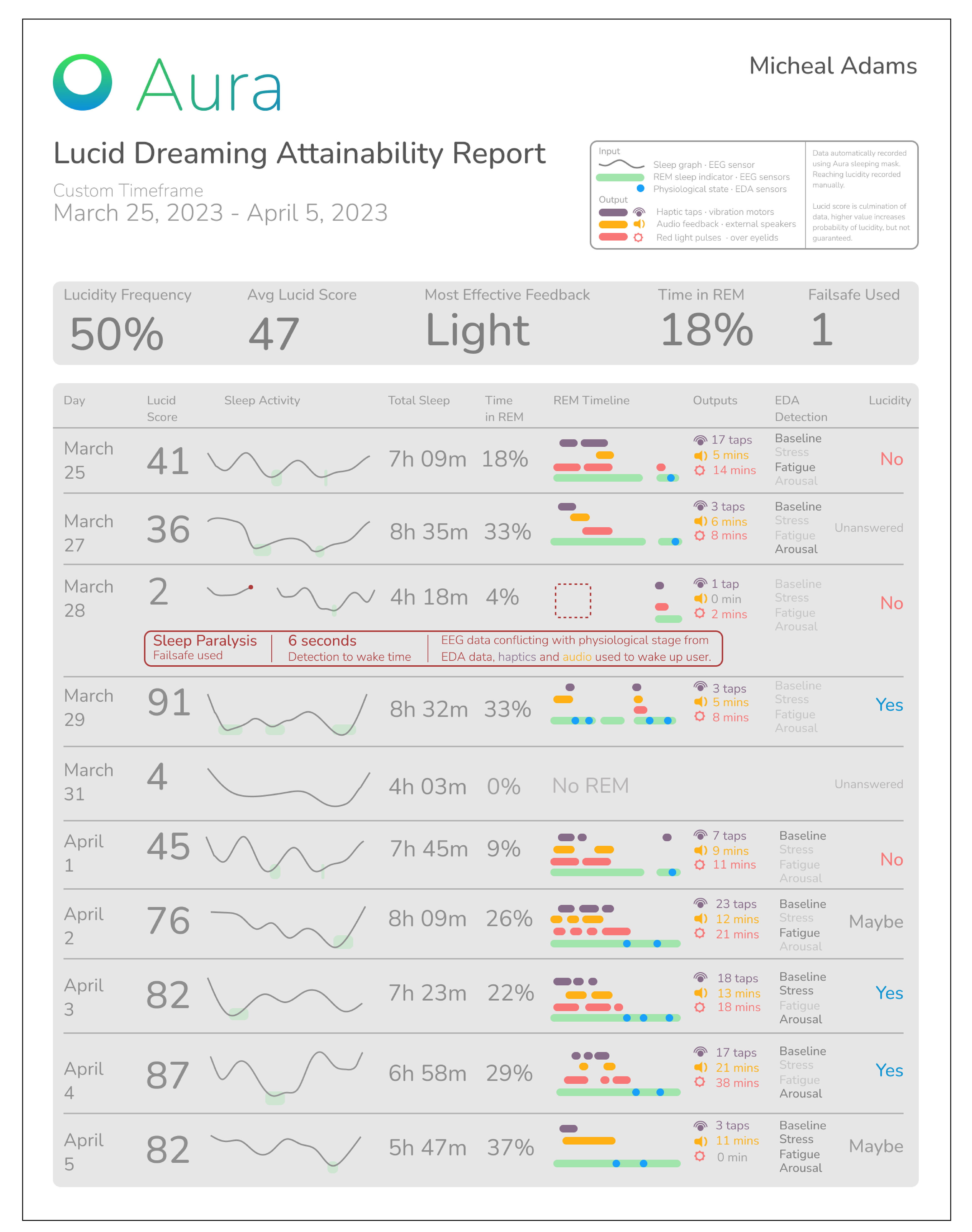The width and height of the screenshot is (972, 1232).
Task: Click the 8h 35m total sleep value
Action: click(429, 532)
